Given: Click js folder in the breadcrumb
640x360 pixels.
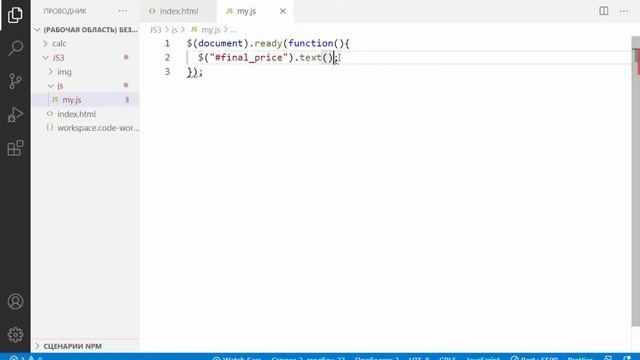Looking at the screenshot, I should click(x=174, y=30).
